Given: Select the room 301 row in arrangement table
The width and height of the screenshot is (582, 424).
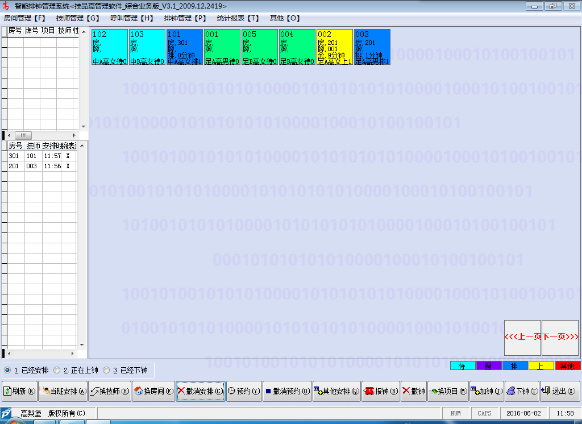Looking at the screenshot, I should (x=42, y=156).
